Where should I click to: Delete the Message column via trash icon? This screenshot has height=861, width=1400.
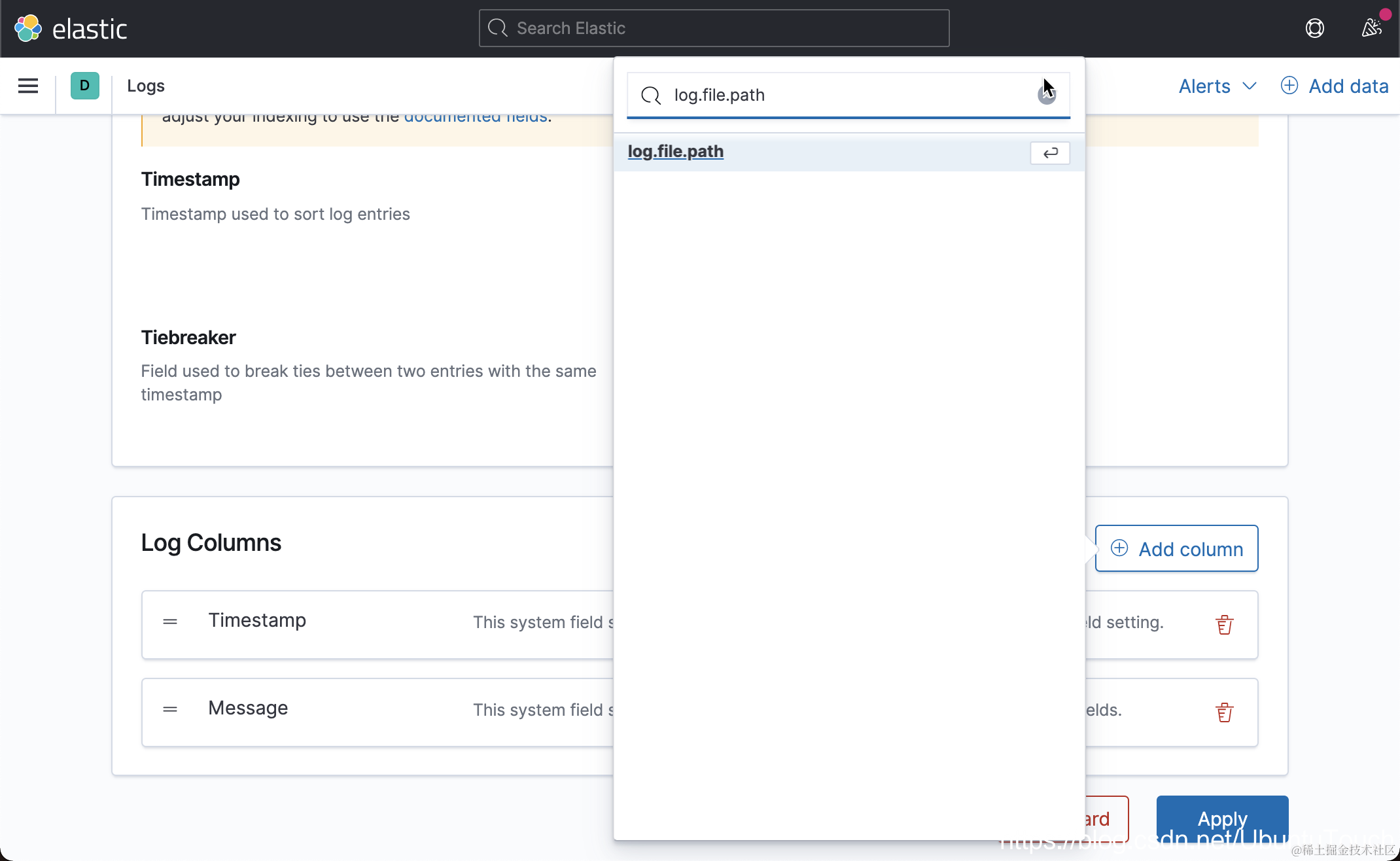coord(1224,712)
